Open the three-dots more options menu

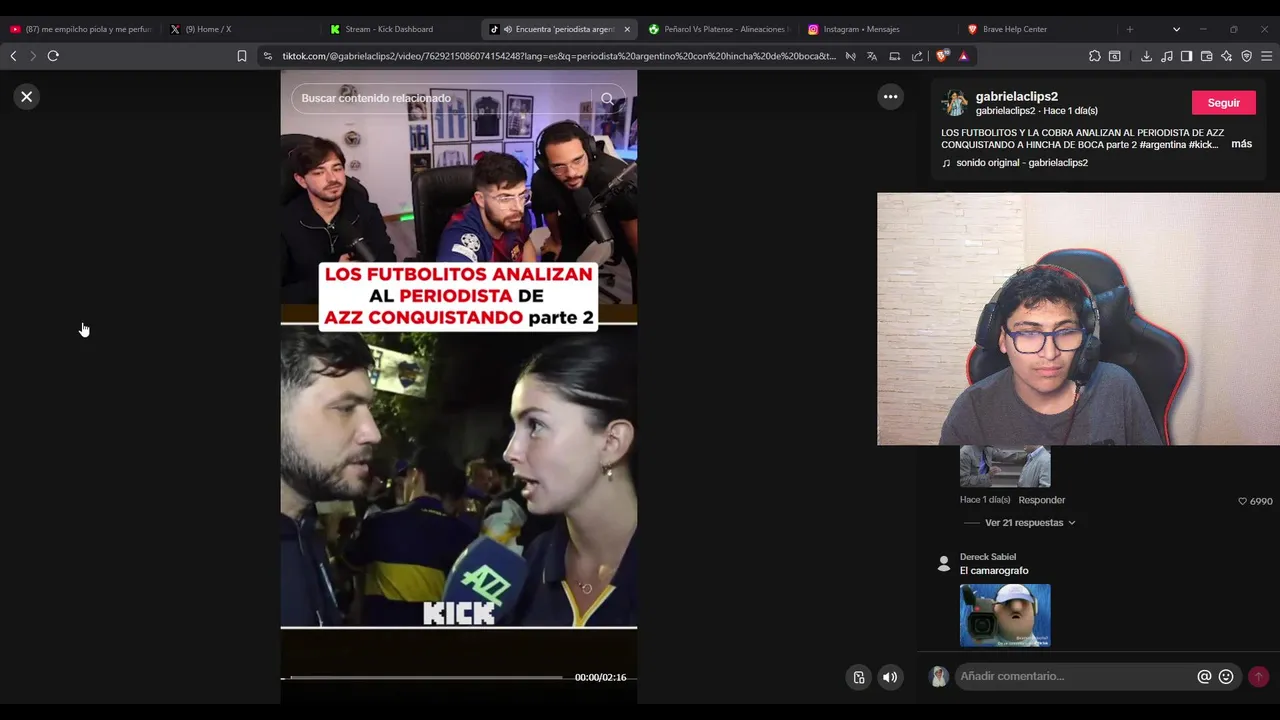pyautogui.click(x=890, y=97)
